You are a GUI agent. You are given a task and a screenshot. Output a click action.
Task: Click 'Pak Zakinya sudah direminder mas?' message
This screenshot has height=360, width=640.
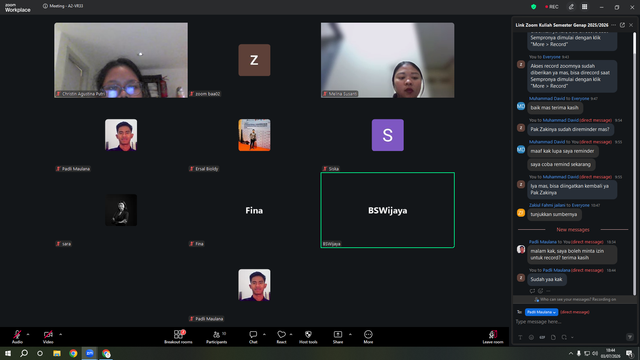pyautogui.click(x=570, y=129)
